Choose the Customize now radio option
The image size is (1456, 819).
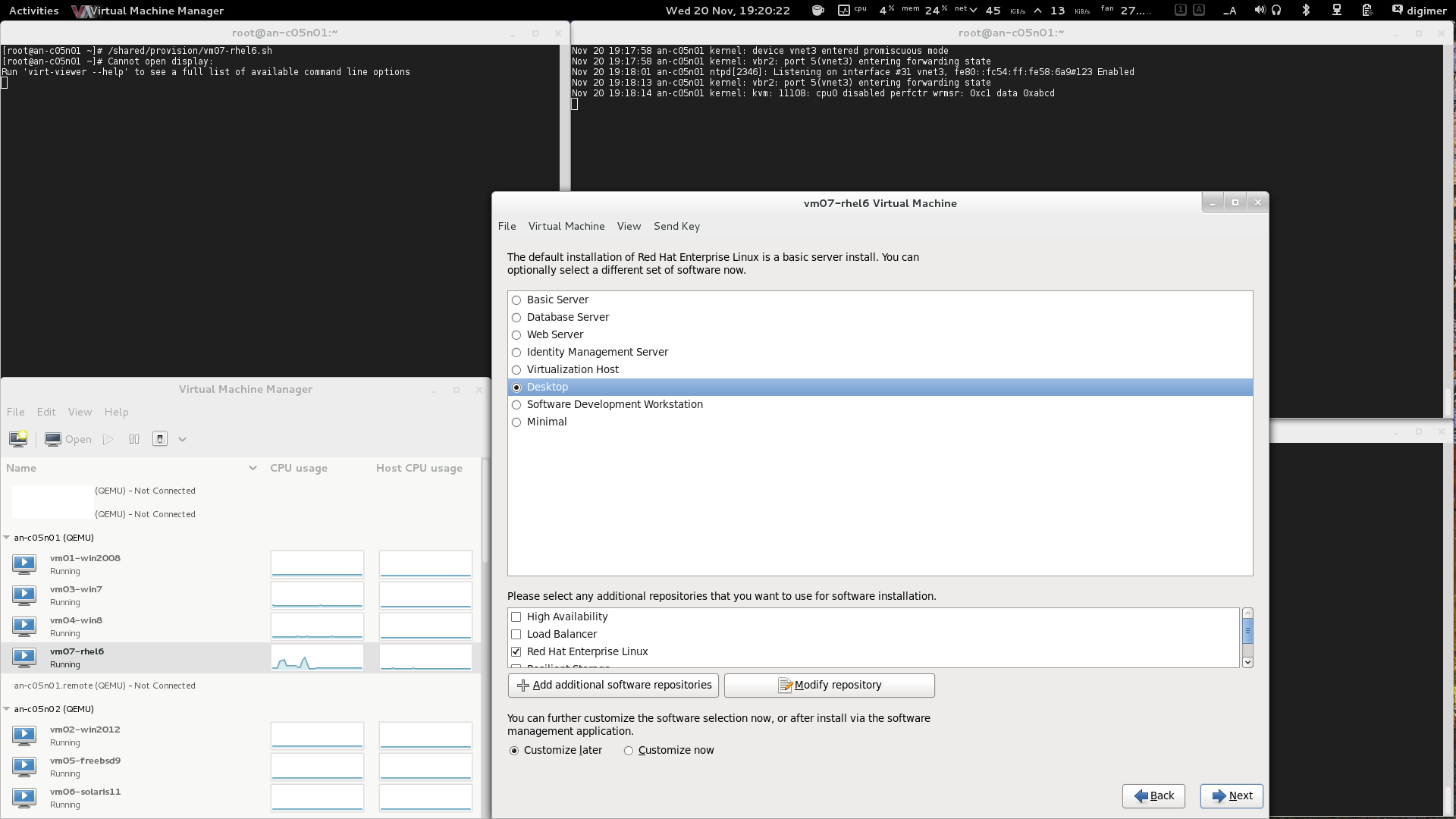628,751
